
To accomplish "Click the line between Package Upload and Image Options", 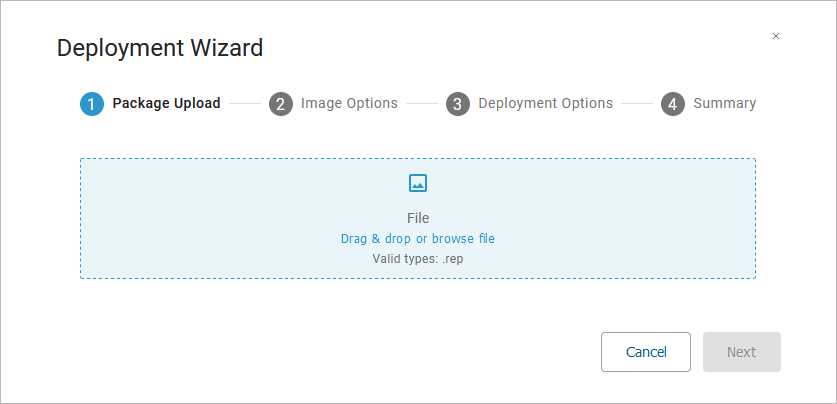I will pos(244,103).
